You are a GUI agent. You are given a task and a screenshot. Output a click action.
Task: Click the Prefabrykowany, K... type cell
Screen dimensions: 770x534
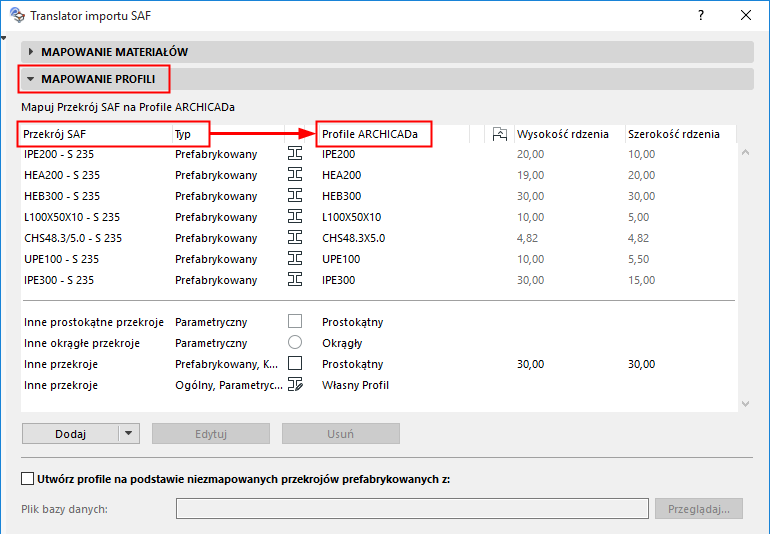pos(226,364)
